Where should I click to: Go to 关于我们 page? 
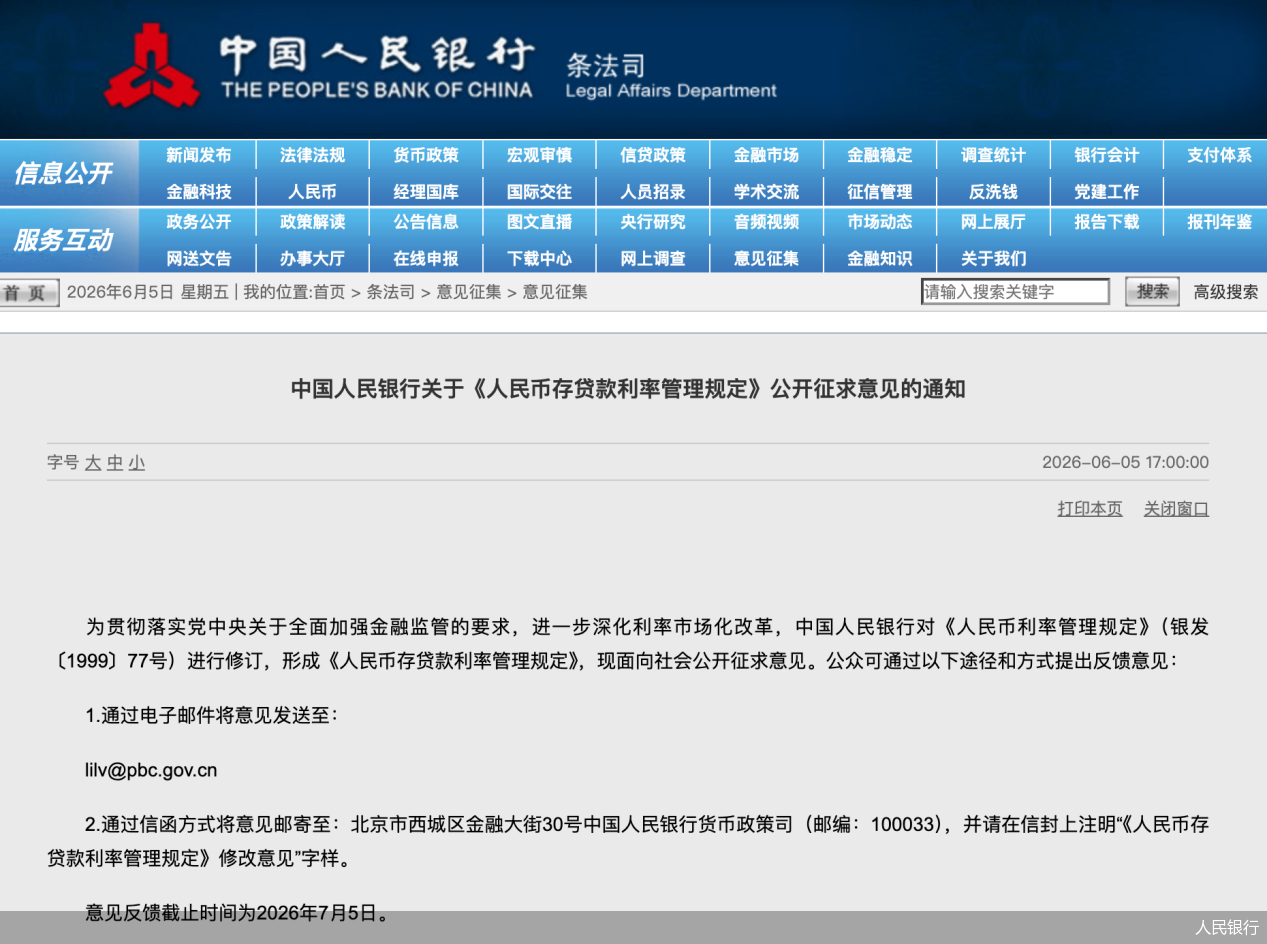[993, 259]
